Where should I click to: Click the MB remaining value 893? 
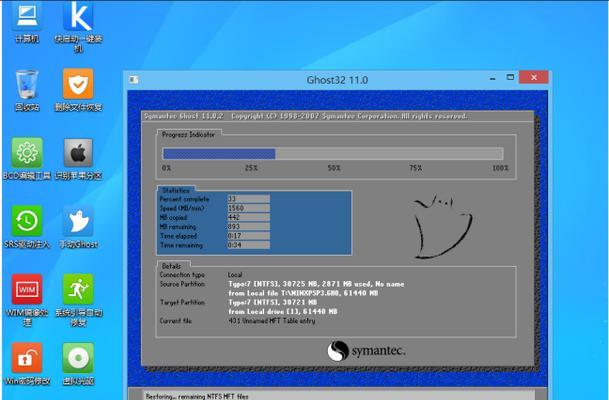(x=249, y=226)
